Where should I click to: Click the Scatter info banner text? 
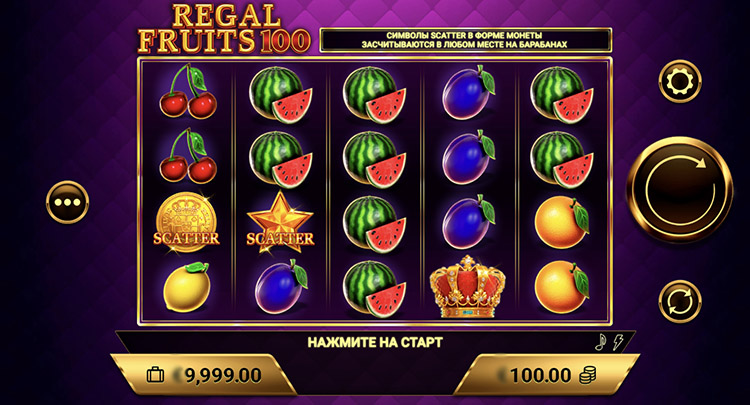[464, 40]
